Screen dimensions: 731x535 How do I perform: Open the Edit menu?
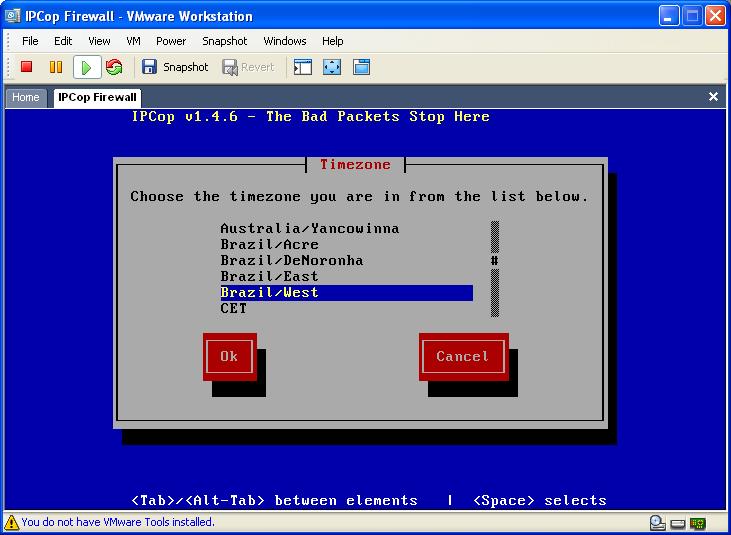pos(63,41)
